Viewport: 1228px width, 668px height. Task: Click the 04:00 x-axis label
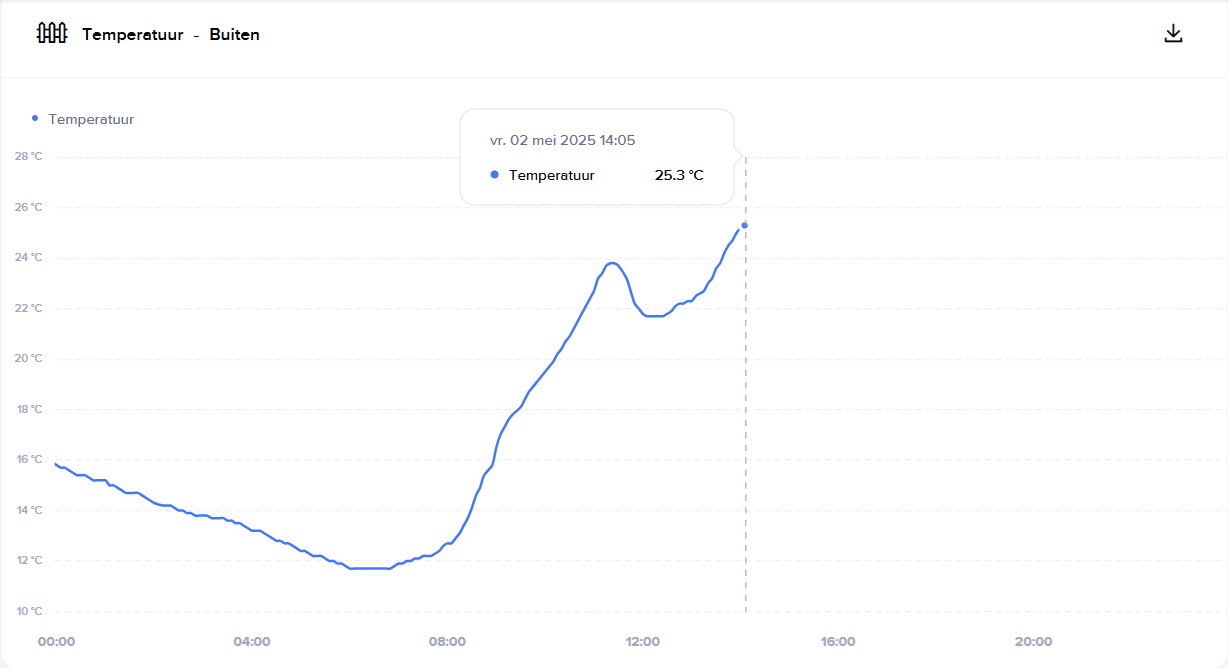(x=252, y=641)
